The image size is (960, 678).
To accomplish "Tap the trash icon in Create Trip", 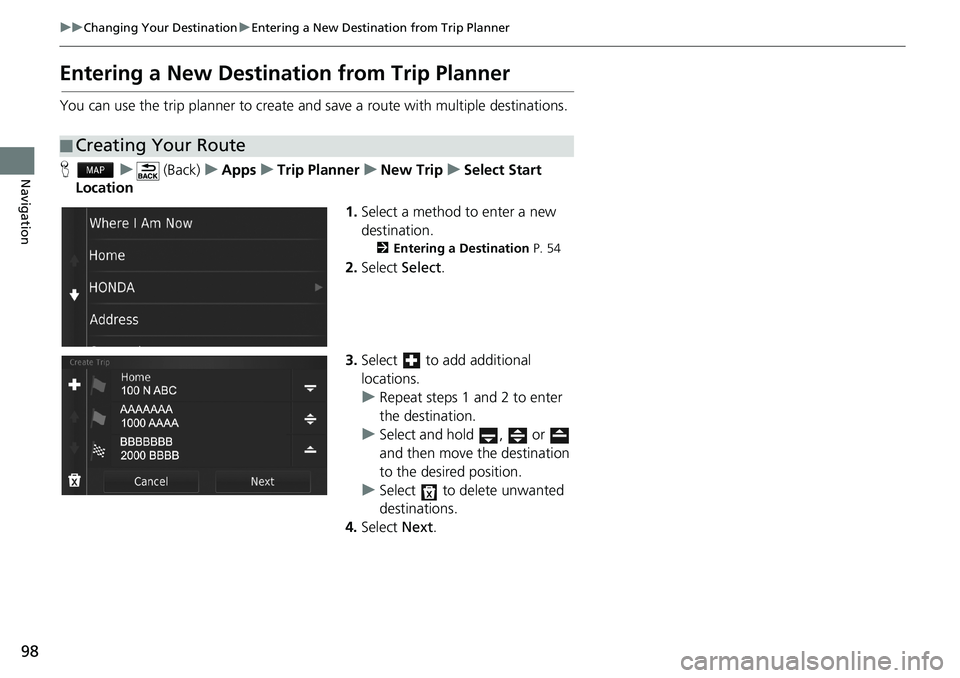I will click(74, 480).
